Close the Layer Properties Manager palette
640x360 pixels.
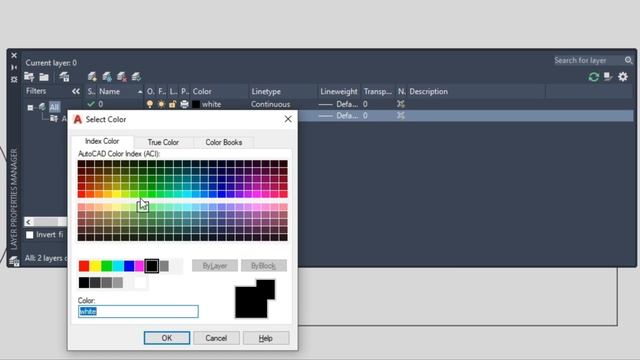pos(14,56)
